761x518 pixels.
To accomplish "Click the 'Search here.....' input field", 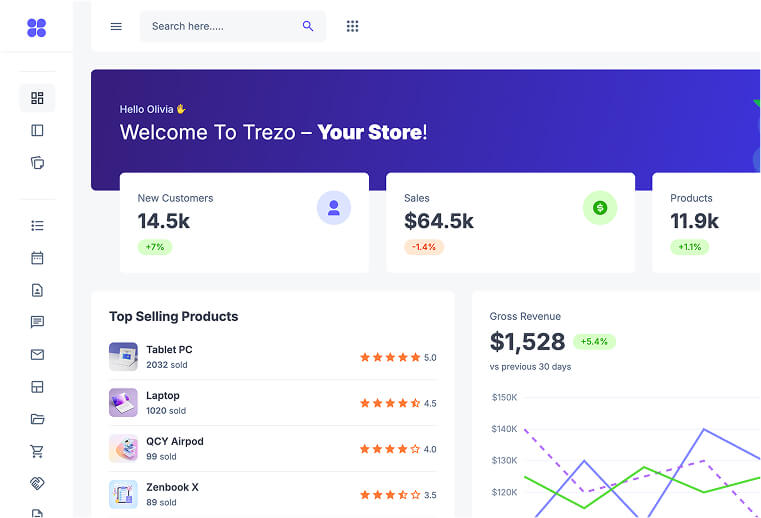I will click(x=220, y=26).
